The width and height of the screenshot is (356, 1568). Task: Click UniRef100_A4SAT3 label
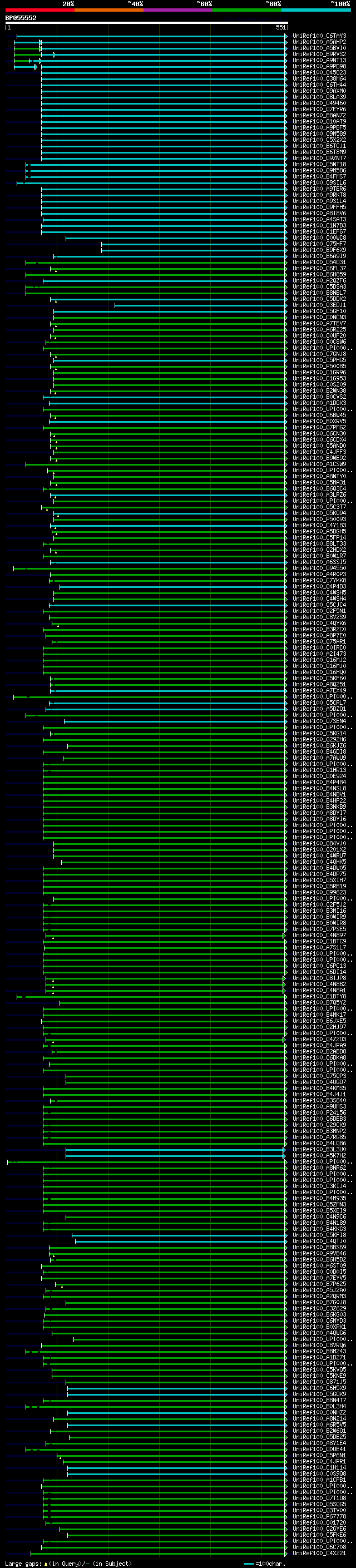click(x=319, y=220)
